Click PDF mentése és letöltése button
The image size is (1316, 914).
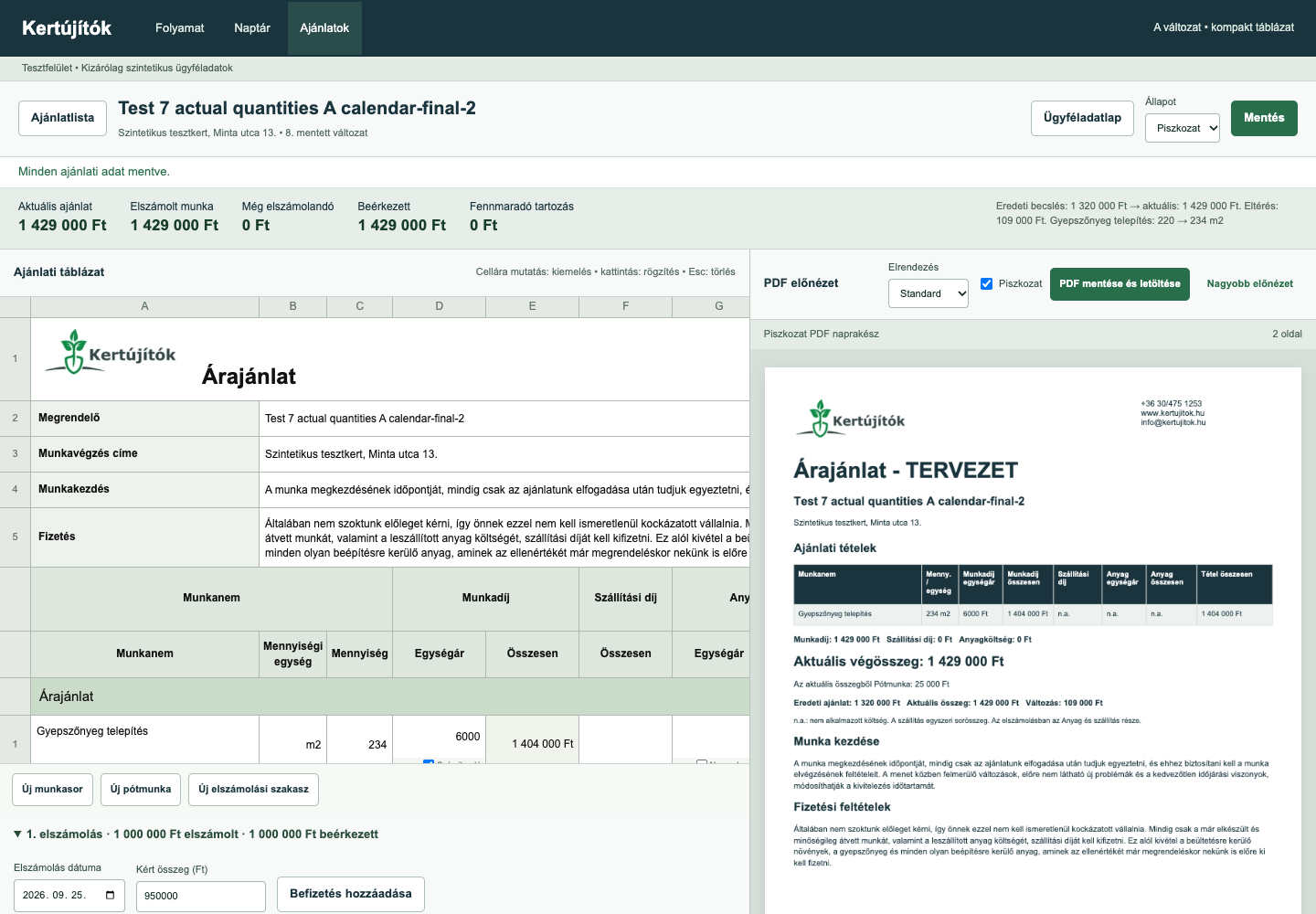[1120, 283]
